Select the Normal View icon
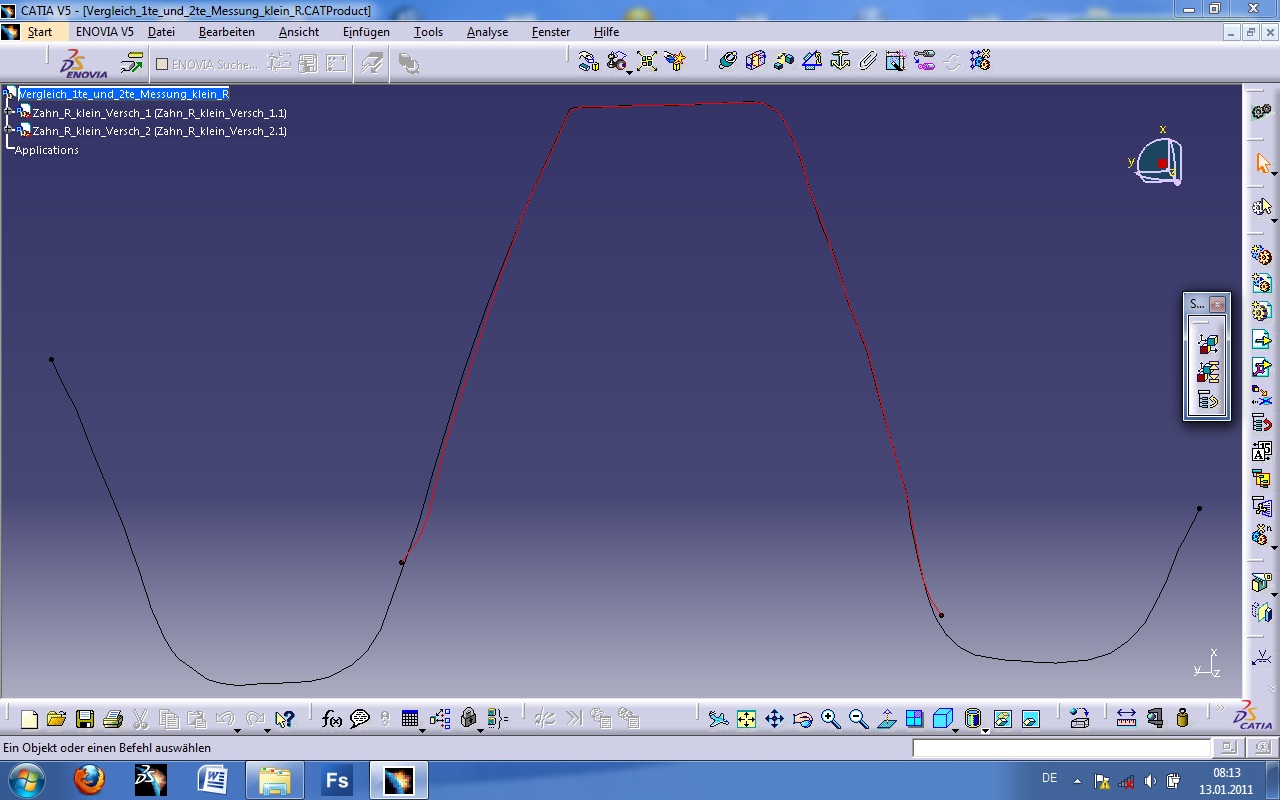This screenshot has width=1280, height=800. tap(886, 718)
